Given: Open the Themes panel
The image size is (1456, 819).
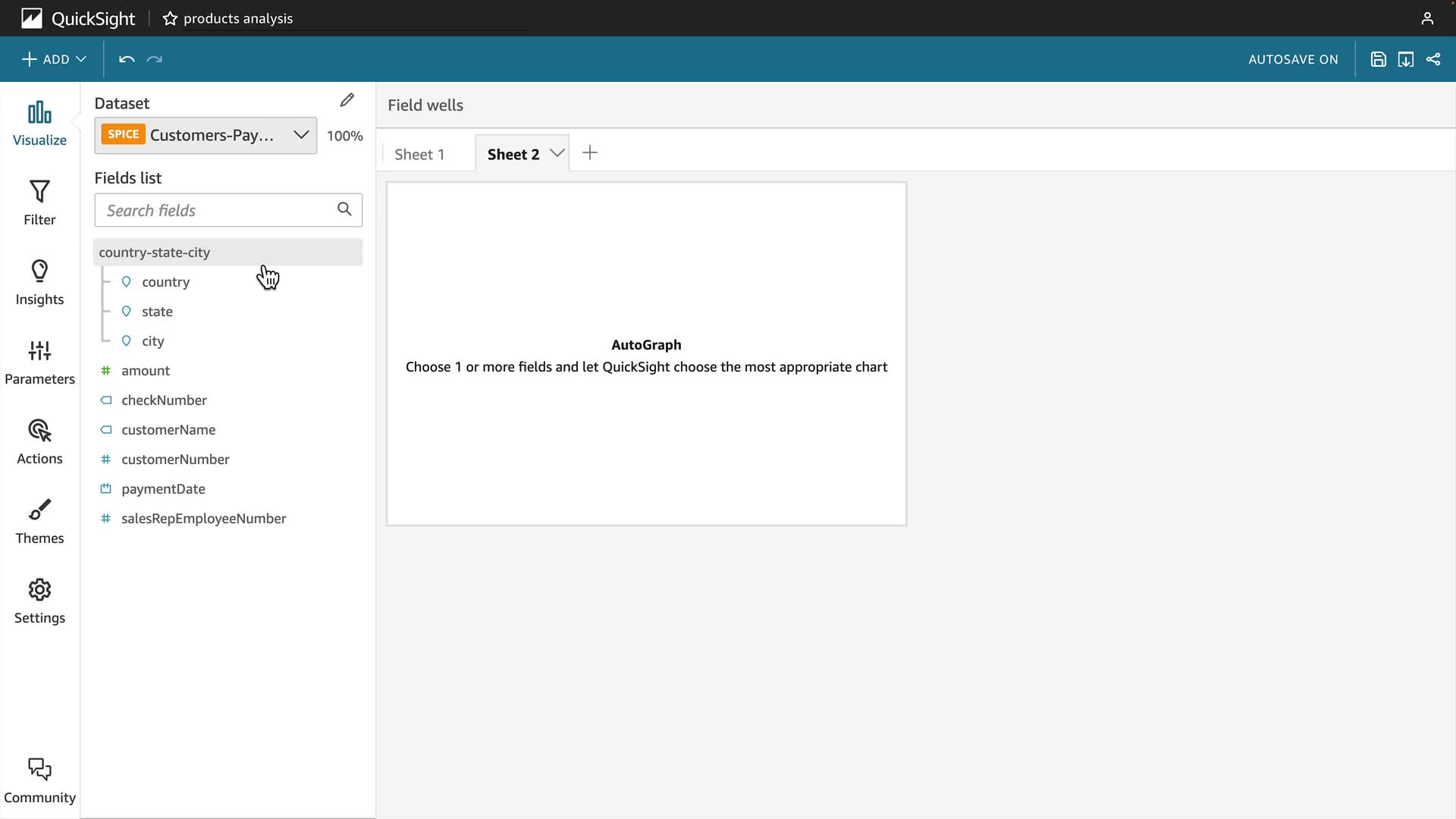Looking at the screenshot, I should pos(39,521).
